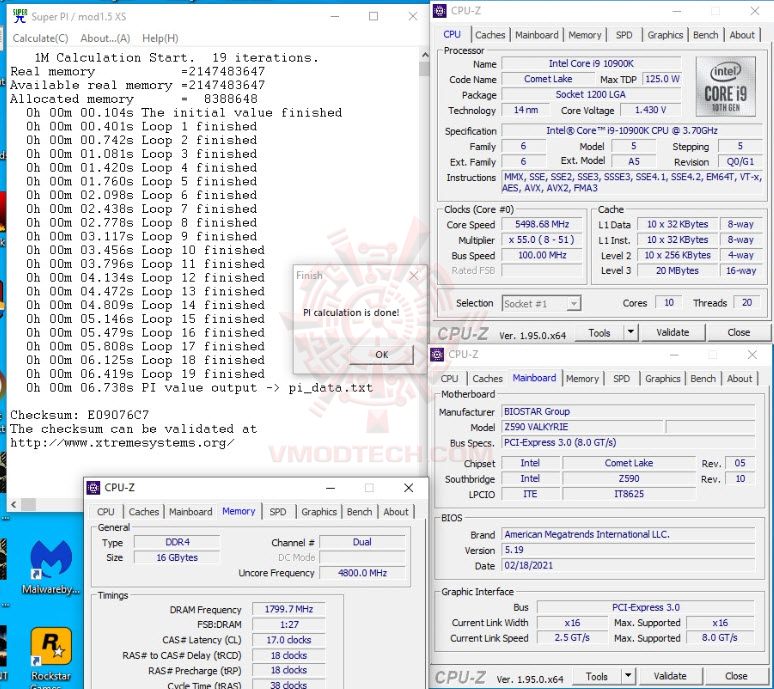Select Graphics tab in Memory CPU-Z window
774x689 pixels.
tap(319, 512)
